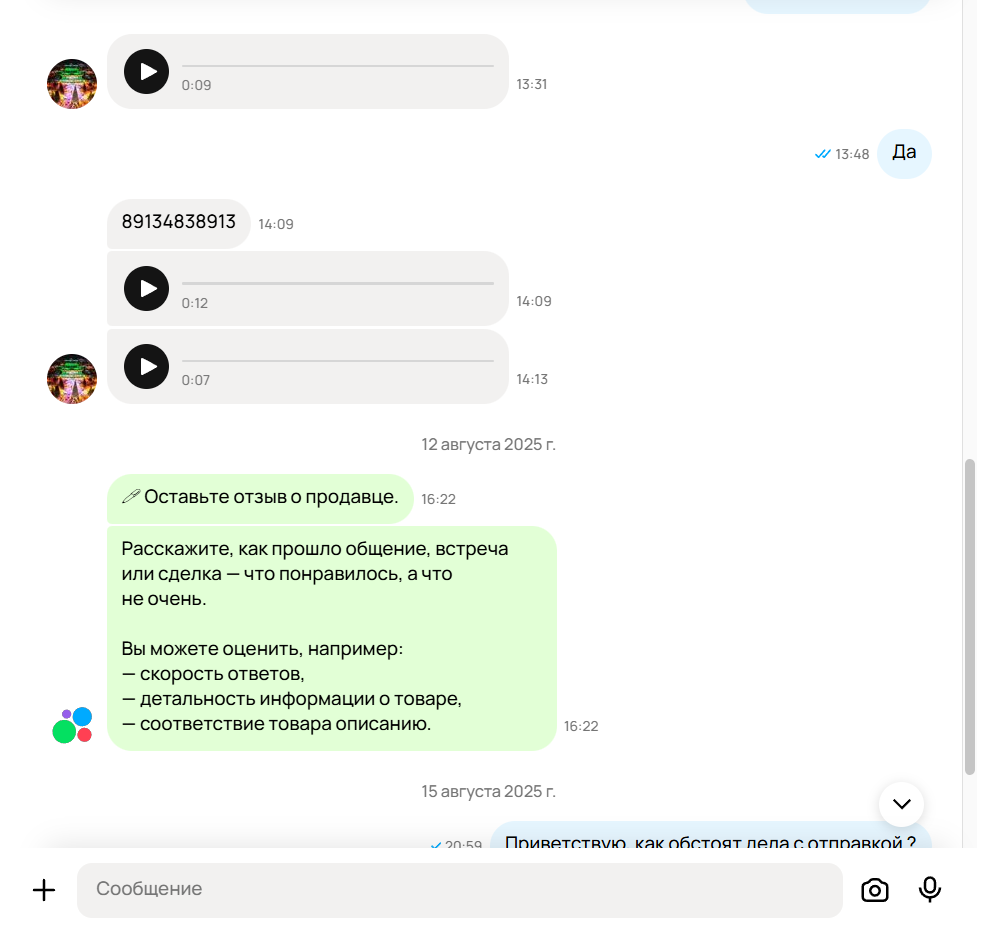This screenshot has height=951, width=993.
Task: Focus the Сообщение input field
Action: coord(460,890)
